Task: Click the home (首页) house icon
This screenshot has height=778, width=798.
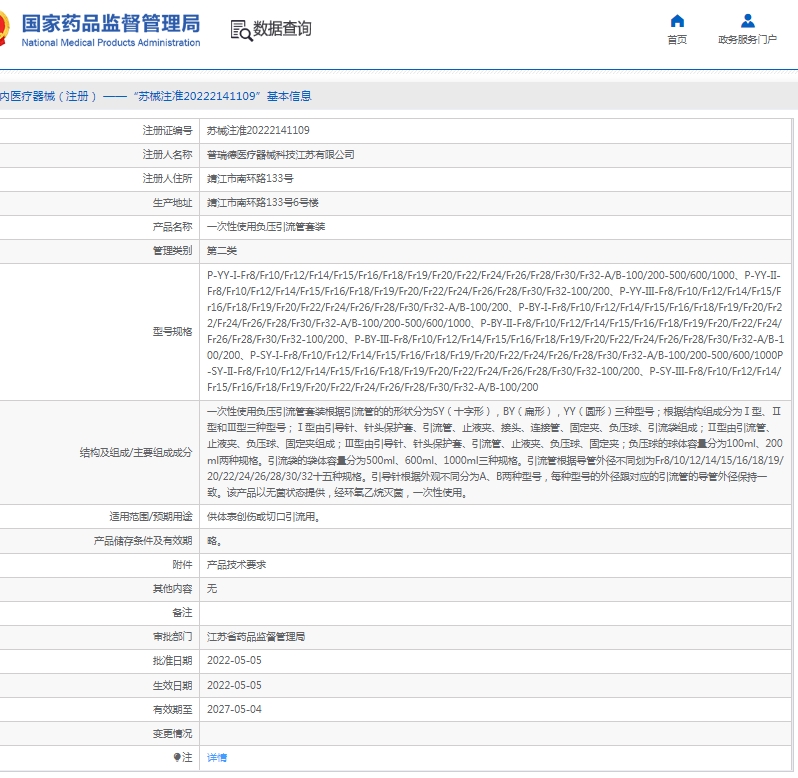Action: [677, 21]
